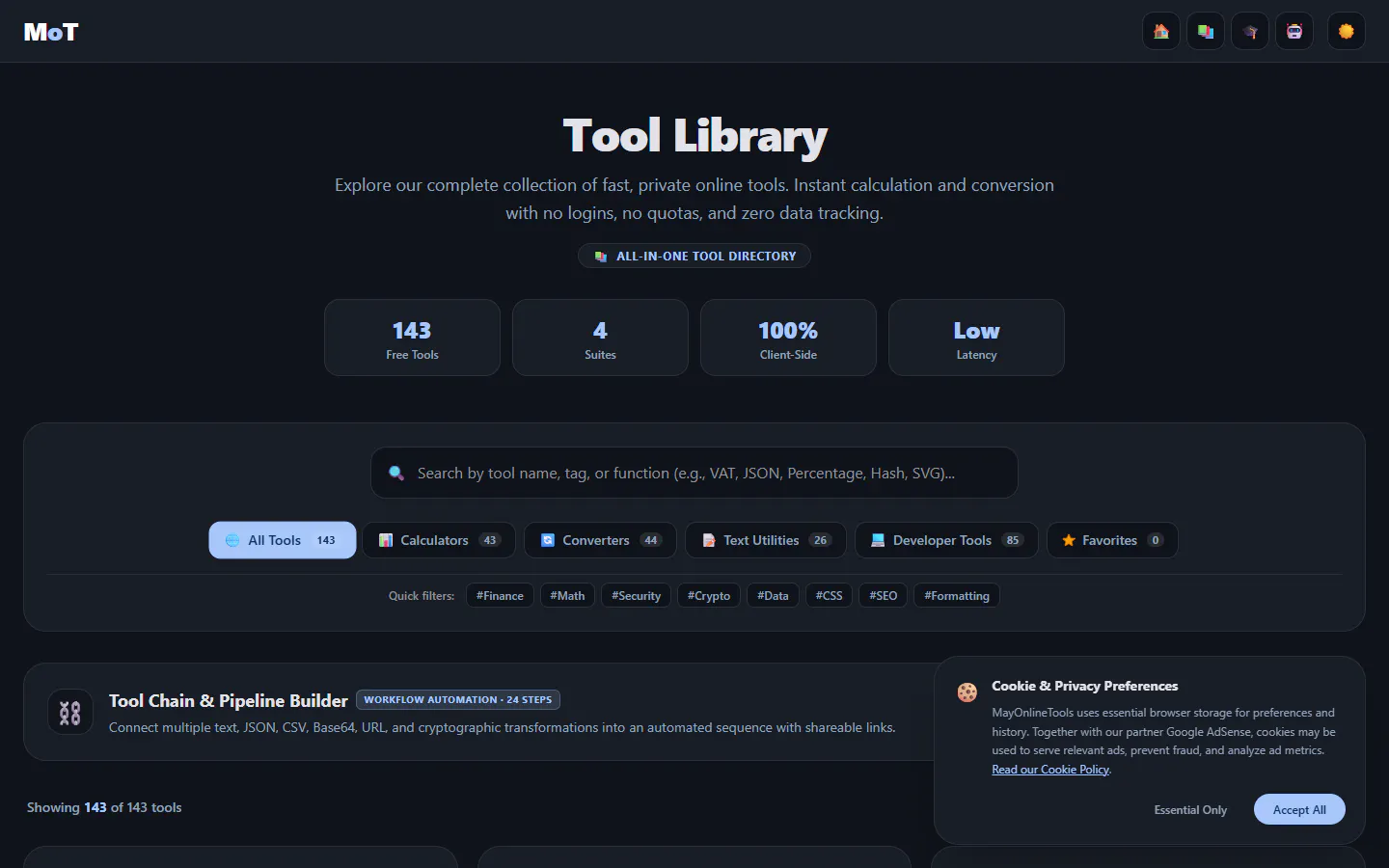The image size is (1389, 868).
Task: Apply the #CSS quick filter
Action: 829,596
